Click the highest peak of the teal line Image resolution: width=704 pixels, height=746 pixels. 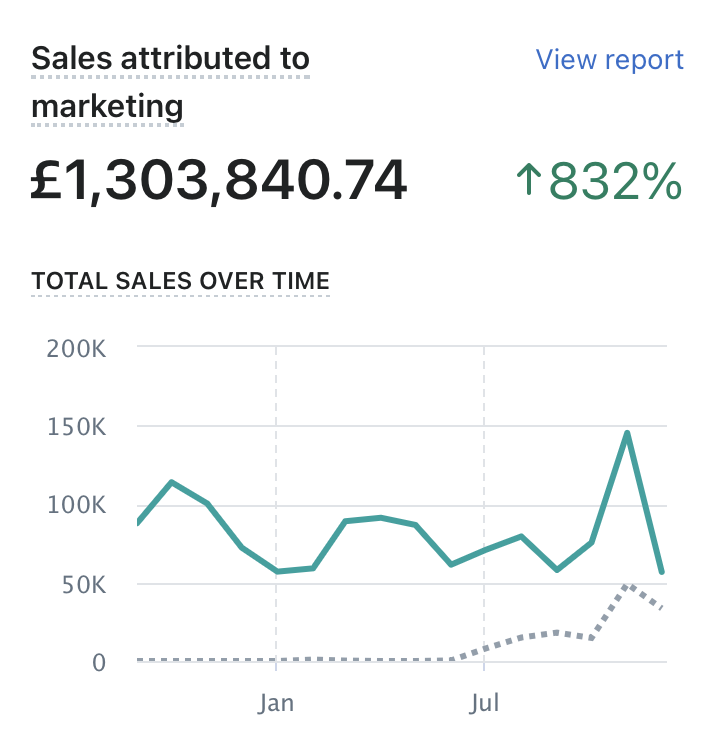pyautogui.click(x=627, y=433)
